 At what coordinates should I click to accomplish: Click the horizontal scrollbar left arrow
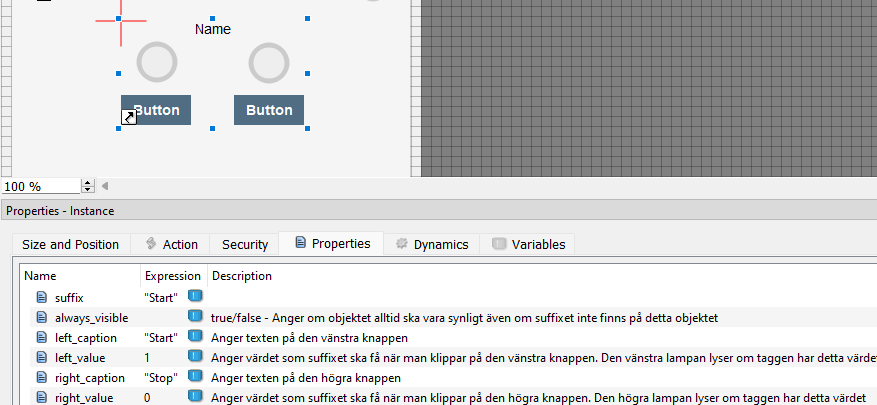[x=105, y=186]
